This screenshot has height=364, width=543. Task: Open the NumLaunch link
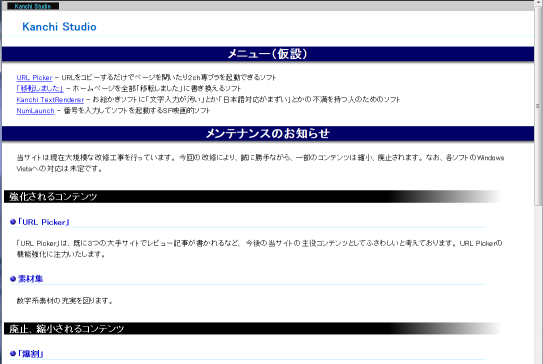click(x=35, y=111)
